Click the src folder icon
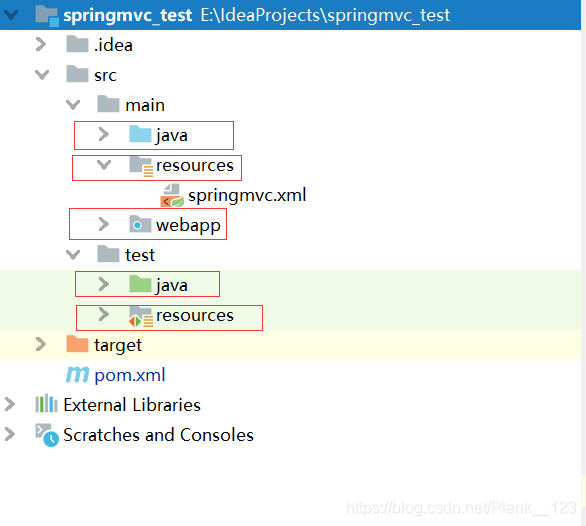Viewport: 586px width, 526px height. pos(77,74)
